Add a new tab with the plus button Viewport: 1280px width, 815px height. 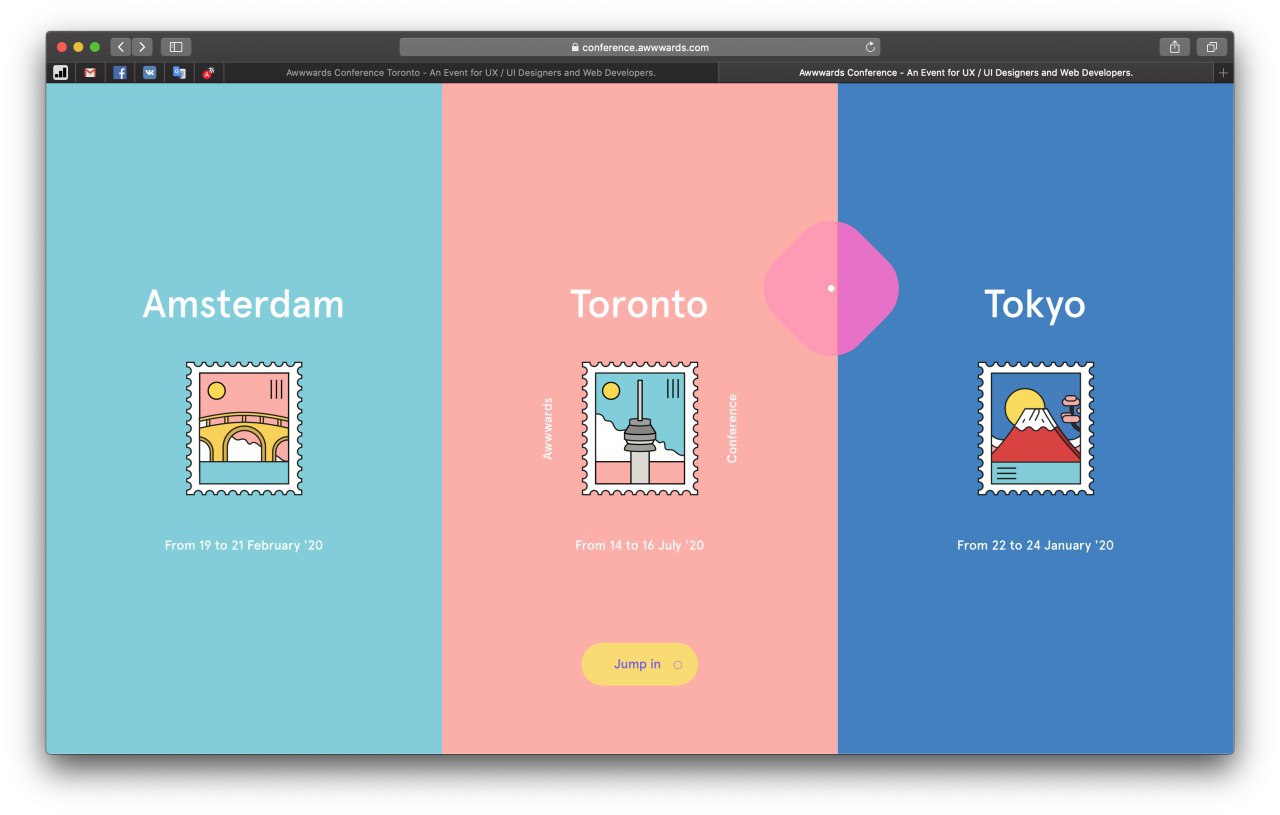(x=1223, y=73)
